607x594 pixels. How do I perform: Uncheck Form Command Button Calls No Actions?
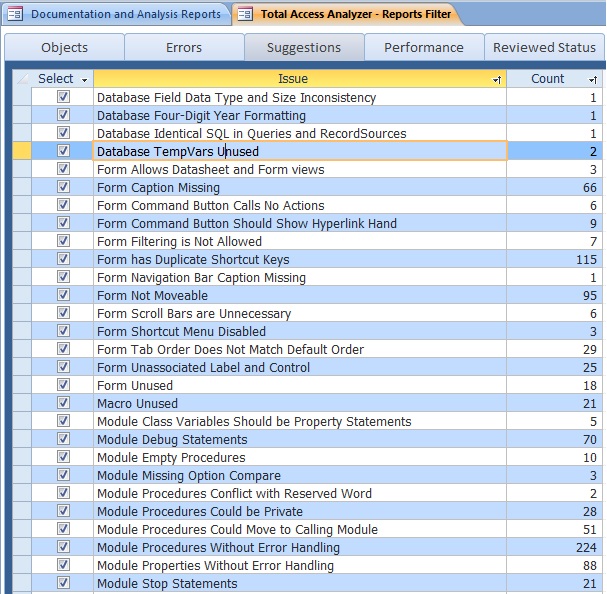pyautogui.click(x=63, y=204)
